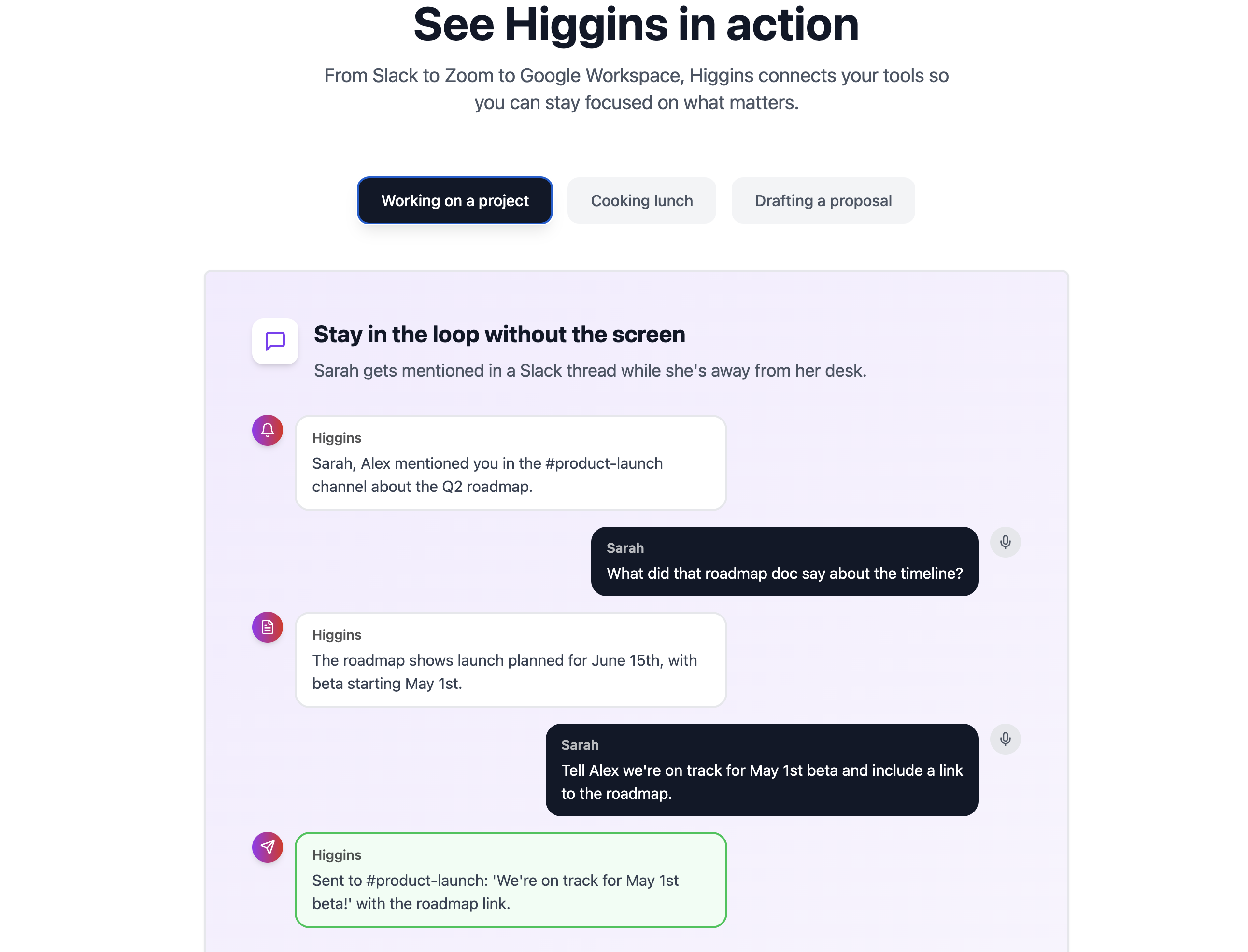The height and width of the screenshot is (952, 1248).
Task: Click the subtitle about Slack and Zoom
Action: click(x=636, y=89)
